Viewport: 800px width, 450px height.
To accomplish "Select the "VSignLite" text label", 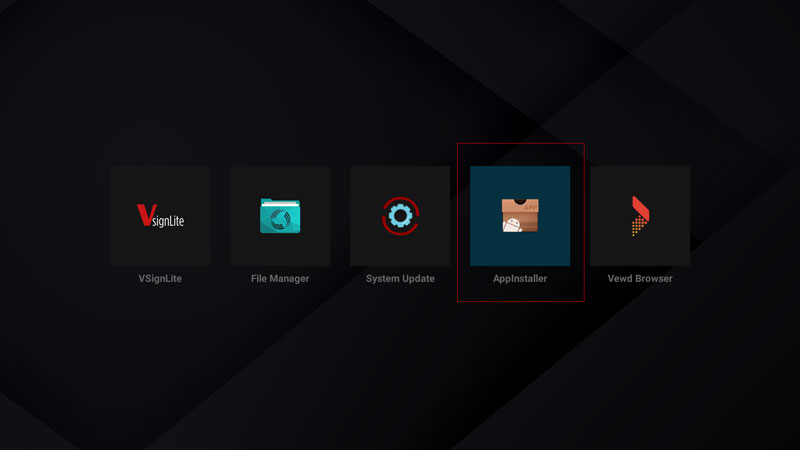I will click(160, 278).
